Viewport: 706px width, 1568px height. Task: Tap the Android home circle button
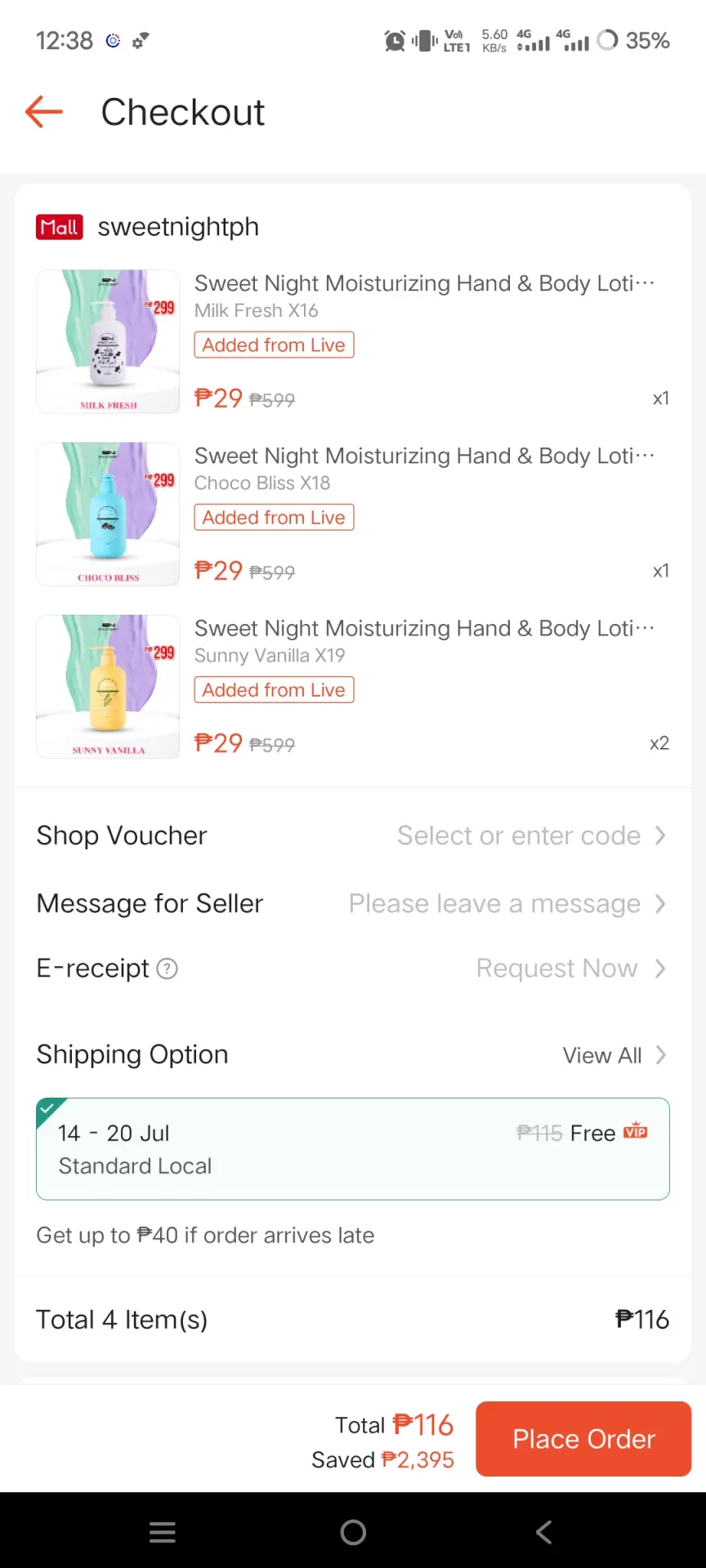pos(353,1532)
